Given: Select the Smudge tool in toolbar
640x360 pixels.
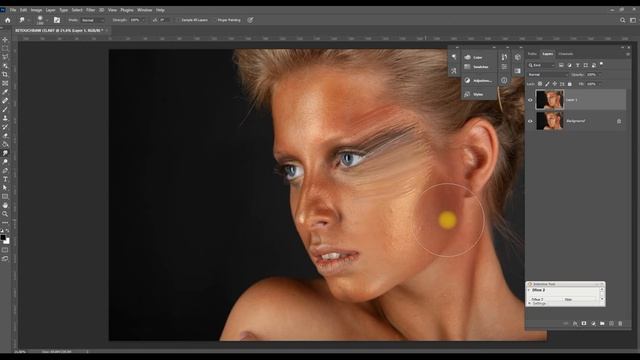Looking at the screenshot, I should 5,153.
